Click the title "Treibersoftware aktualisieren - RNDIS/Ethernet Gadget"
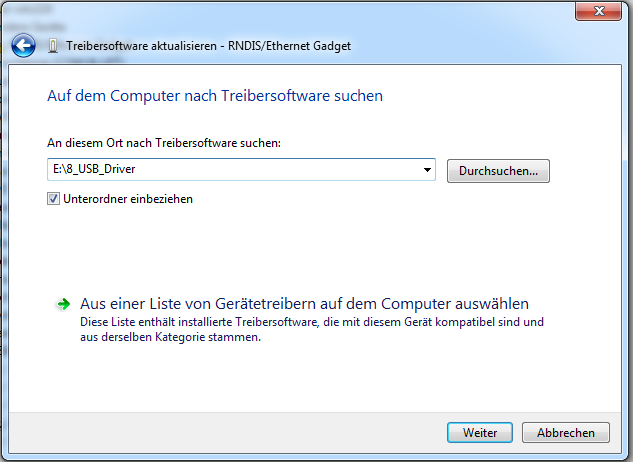Screen dimensions: 633x462 tap(208, 46)
